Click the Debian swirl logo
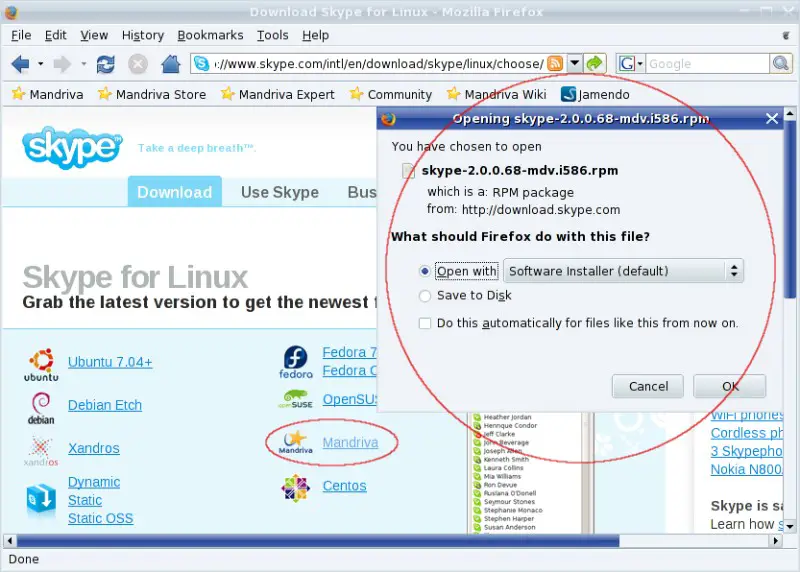Screen dimensions: 800x572 tap(41, 408)
